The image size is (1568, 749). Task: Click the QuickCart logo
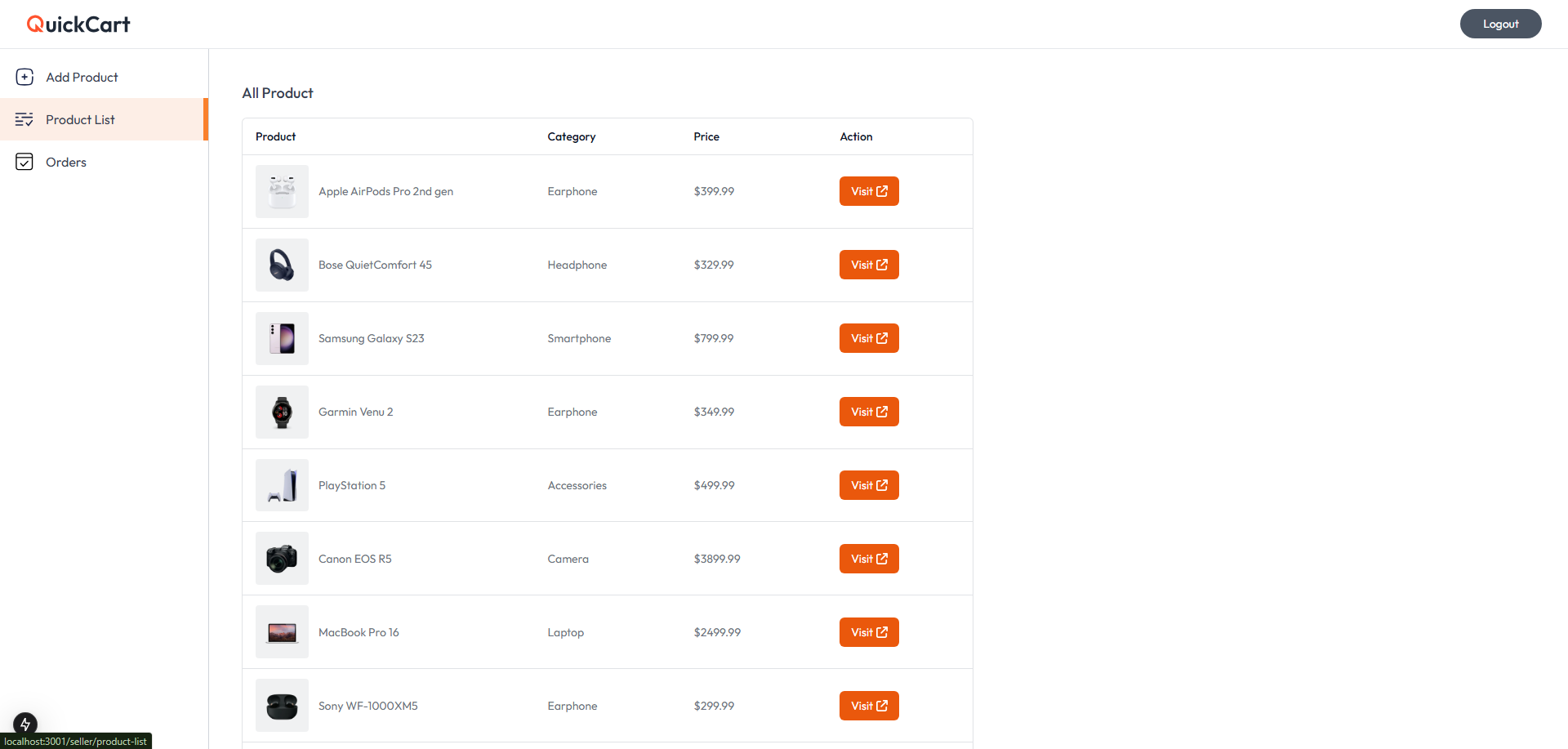(78, 25)
